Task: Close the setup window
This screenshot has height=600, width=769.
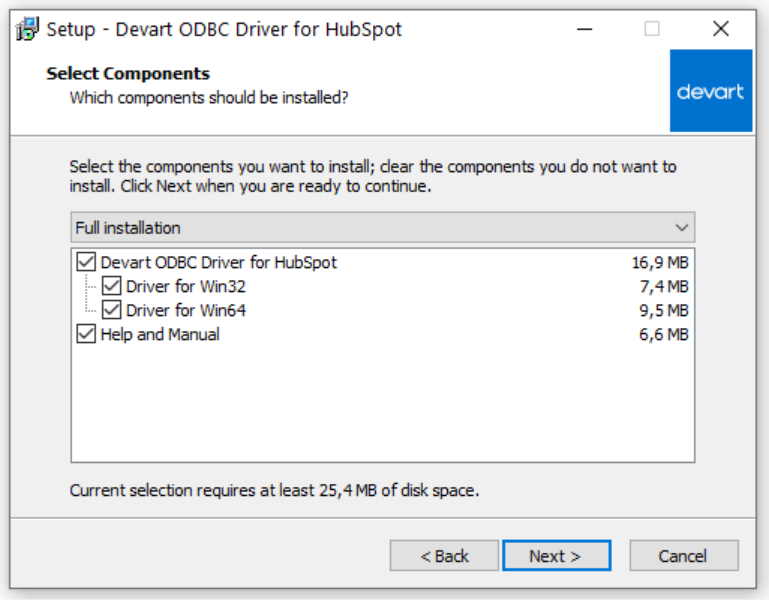Action: coord(721,29)
